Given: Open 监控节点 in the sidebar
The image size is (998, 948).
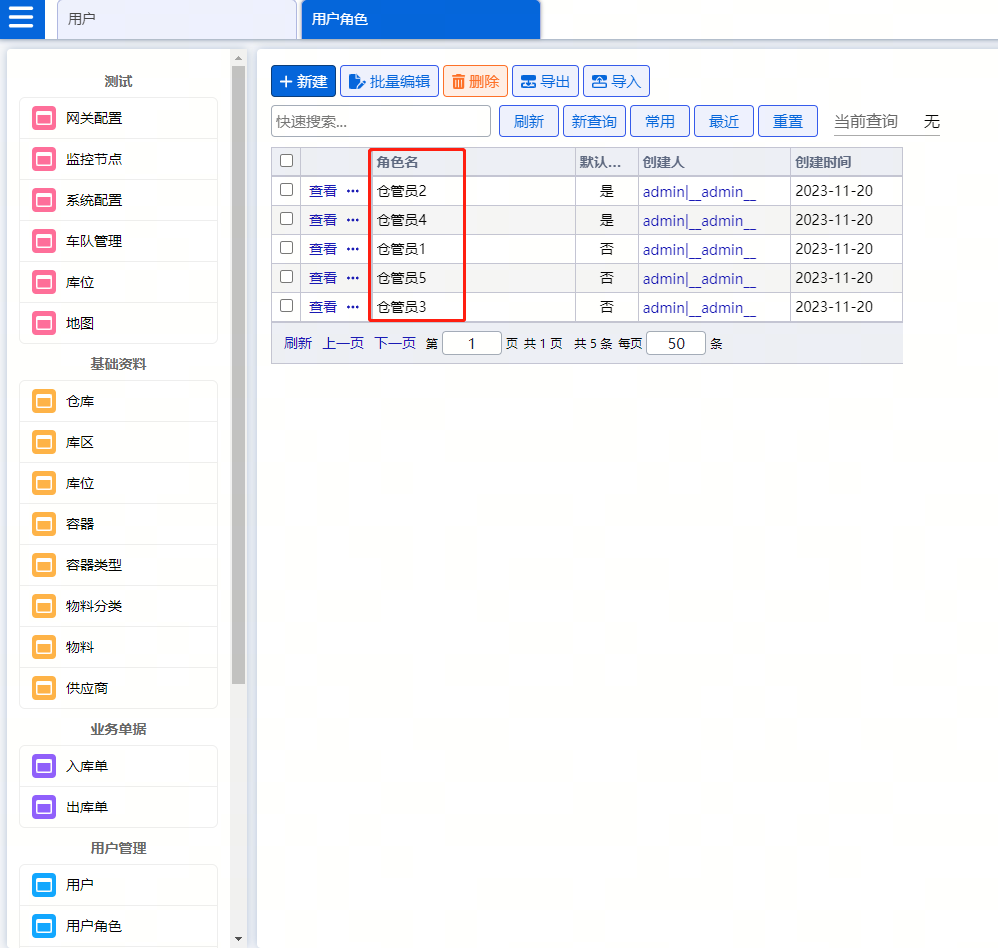Looking at the screenshot, I should click(118, 159).
